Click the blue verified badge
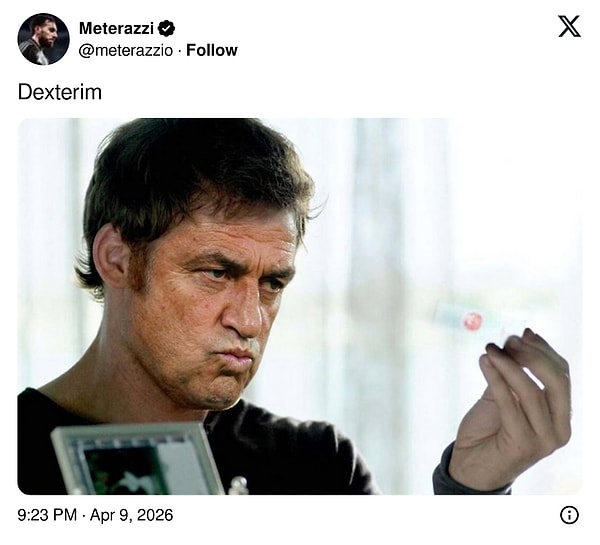600x545 pixels. coord(166,28)
